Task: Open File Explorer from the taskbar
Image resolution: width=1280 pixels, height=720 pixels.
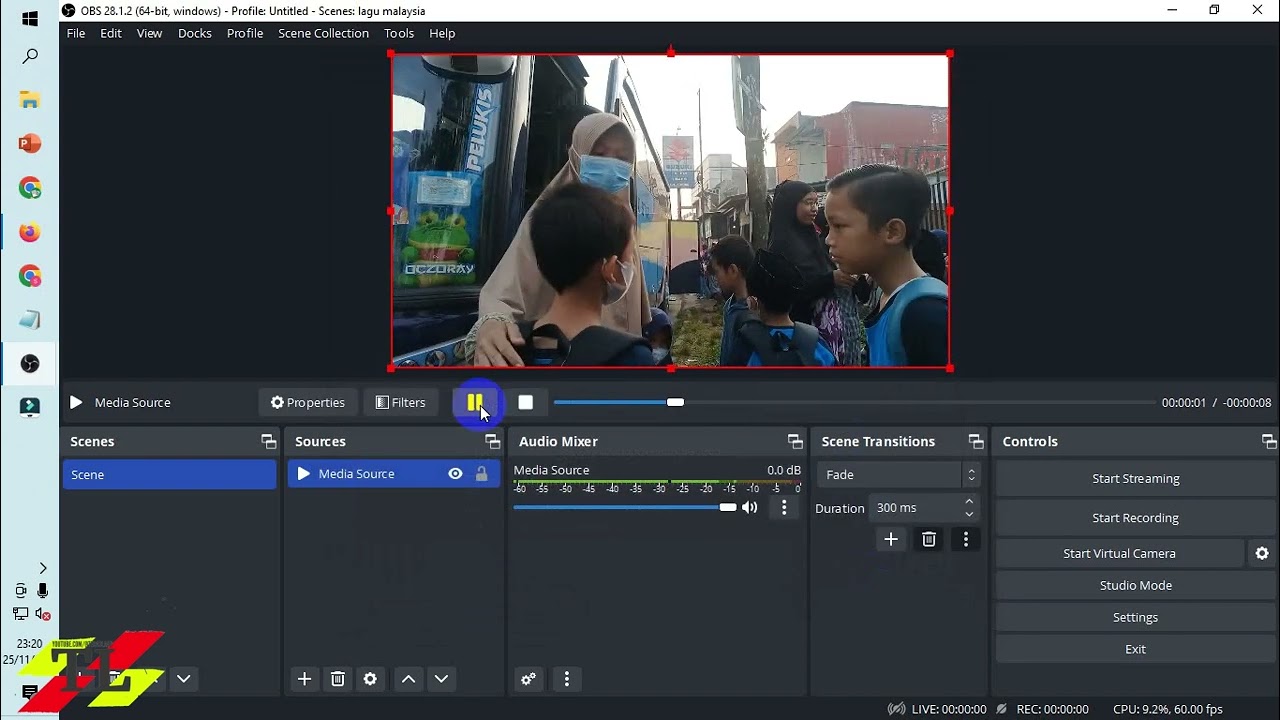Action: [30, 100]
